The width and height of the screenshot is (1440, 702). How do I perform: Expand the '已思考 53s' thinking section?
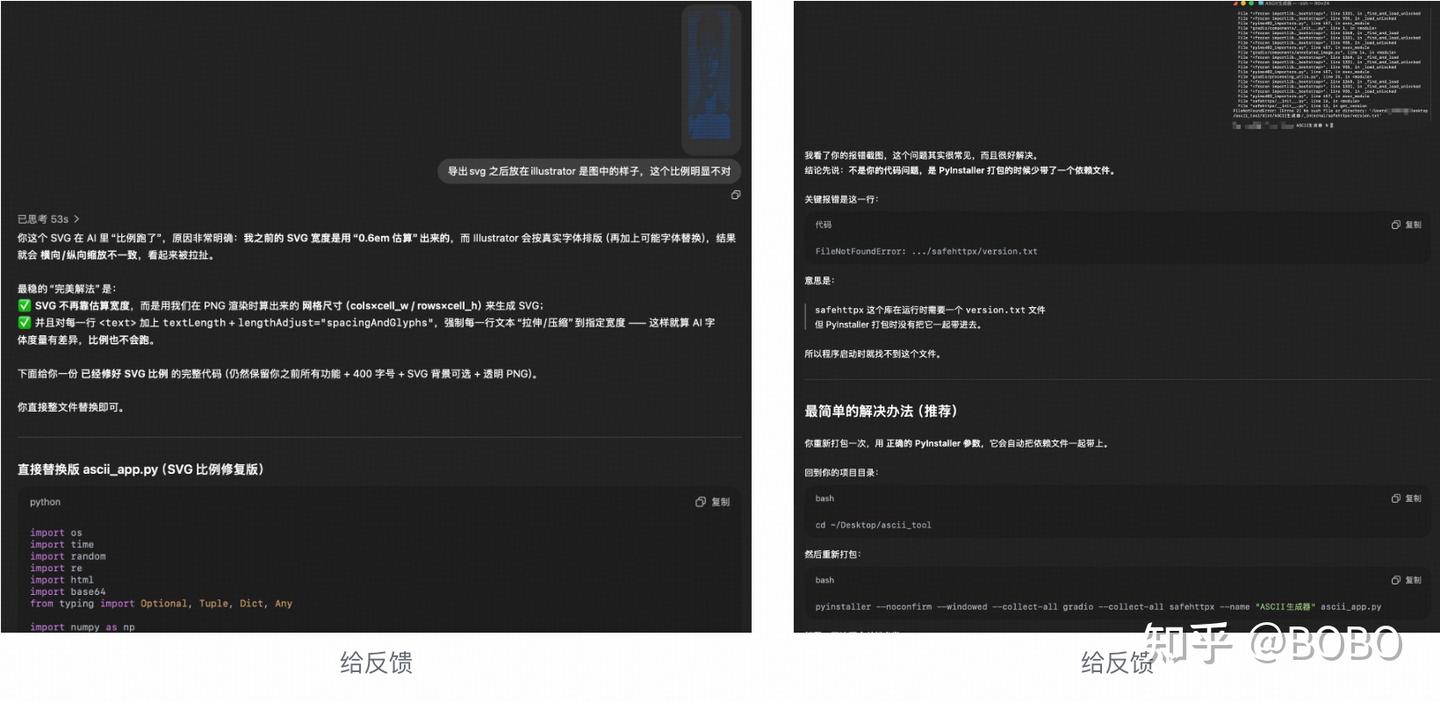[48, 218]
